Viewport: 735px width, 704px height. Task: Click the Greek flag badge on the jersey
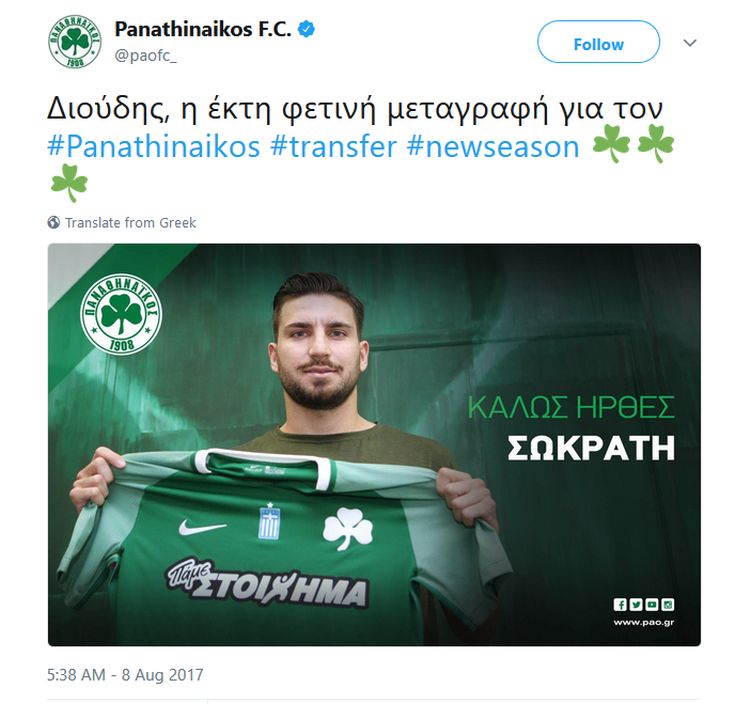click(x=269, y=521)
